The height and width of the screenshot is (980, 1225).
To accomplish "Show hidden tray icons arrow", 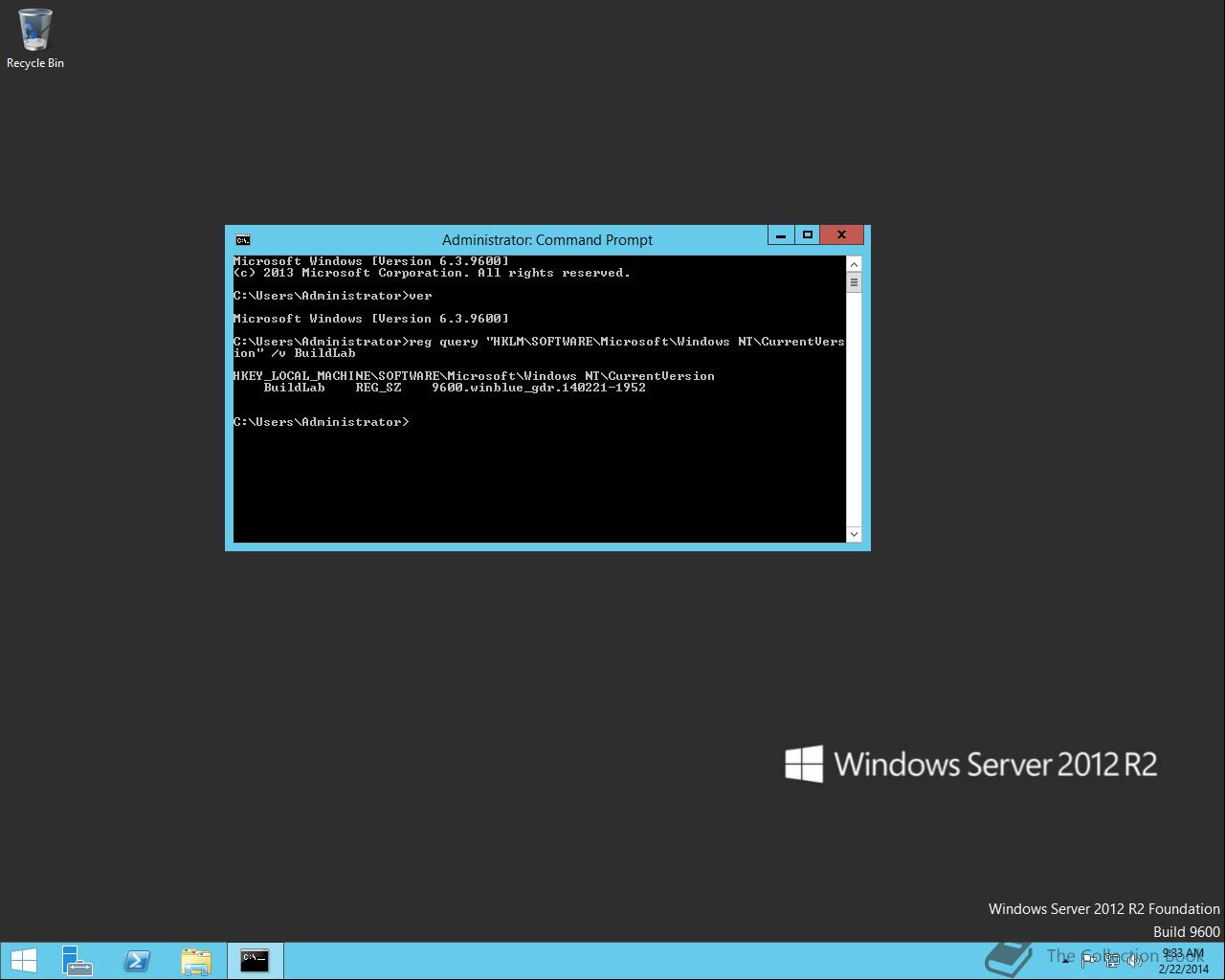I will pos(1065,960).
